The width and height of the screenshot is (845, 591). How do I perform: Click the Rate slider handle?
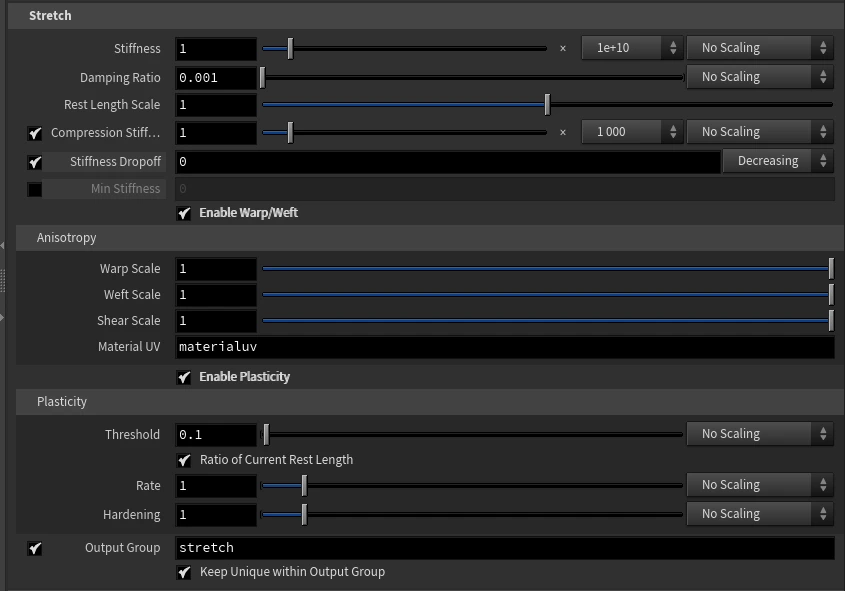pos(304,485)
